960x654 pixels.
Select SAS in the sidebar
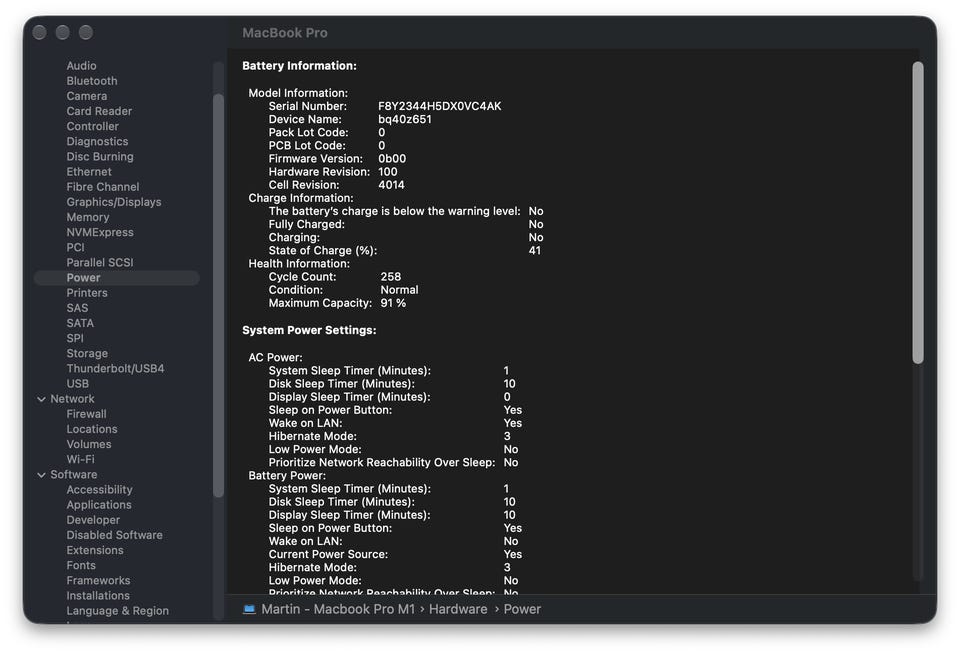pos(77,308)
